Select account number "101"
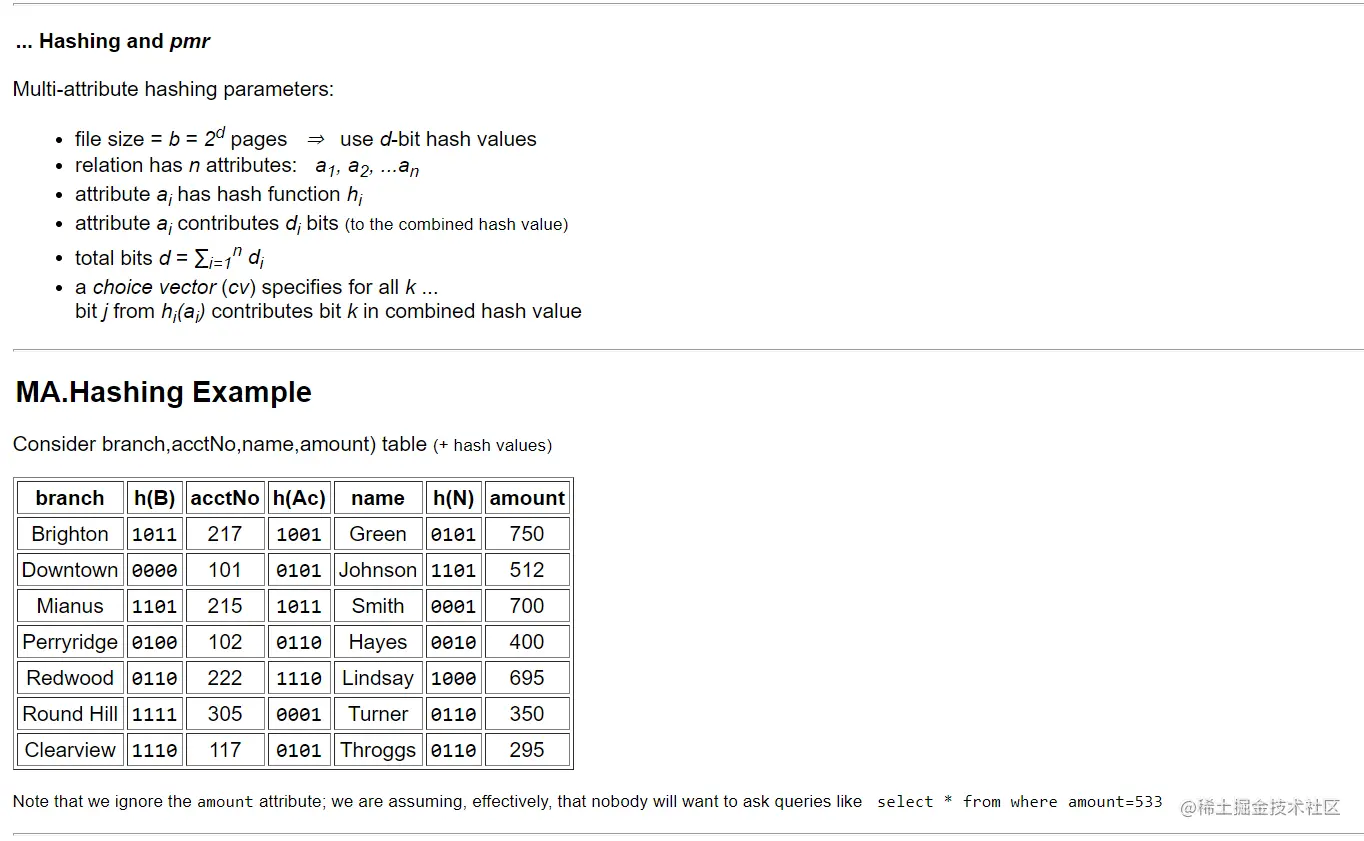This screenshot has width=1364, height=841. 225,570
